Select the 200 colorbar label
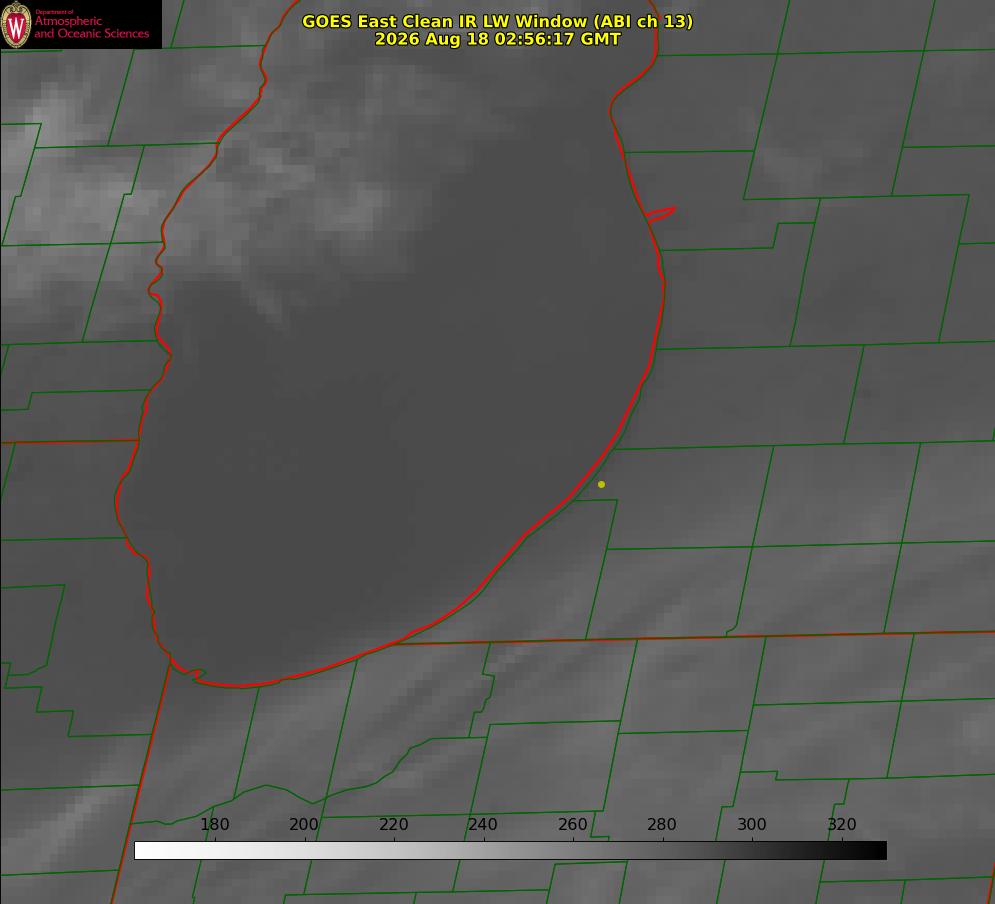 (x=304, y=824)
